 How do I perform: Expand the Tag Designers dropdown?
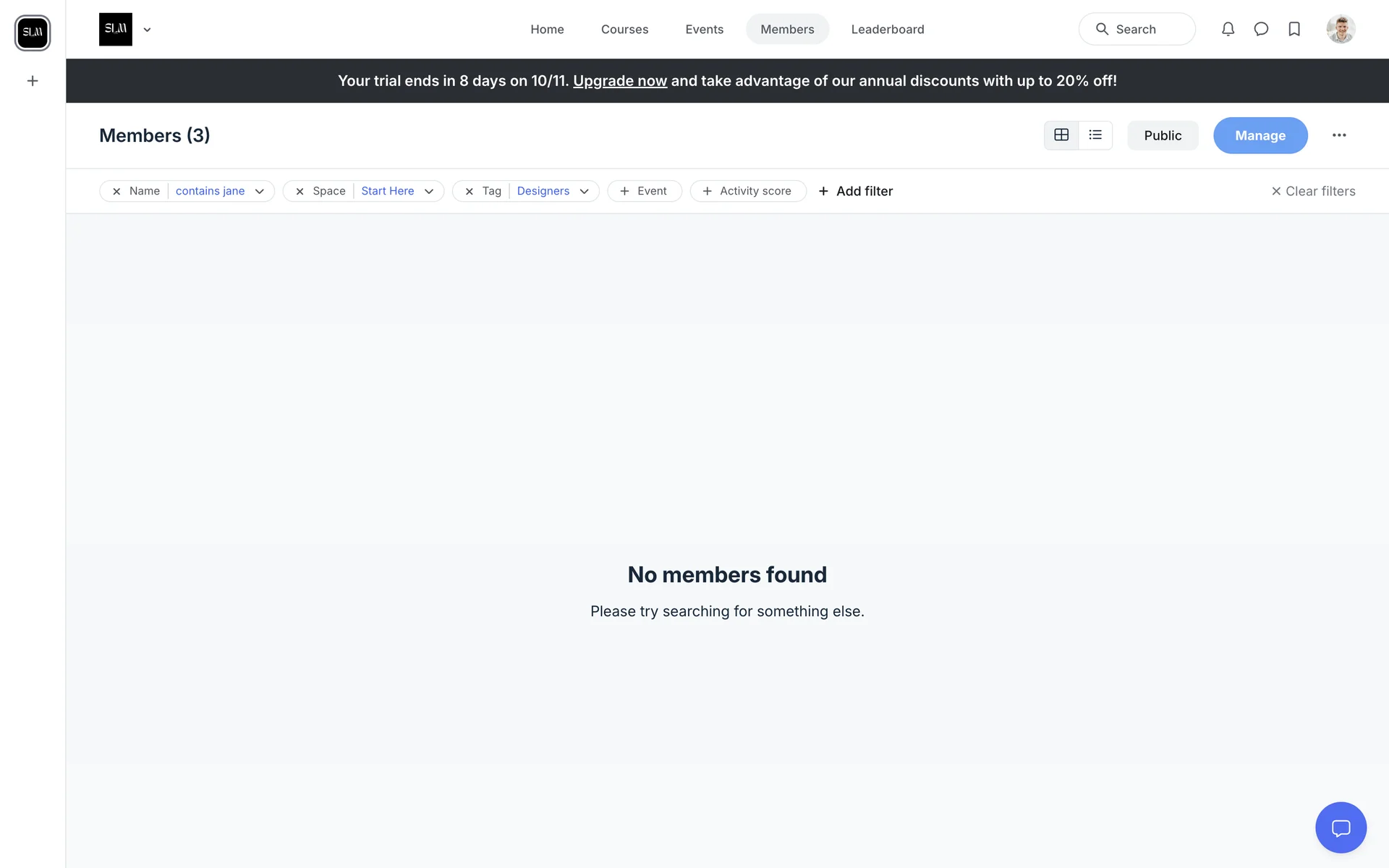pos(585,192)
